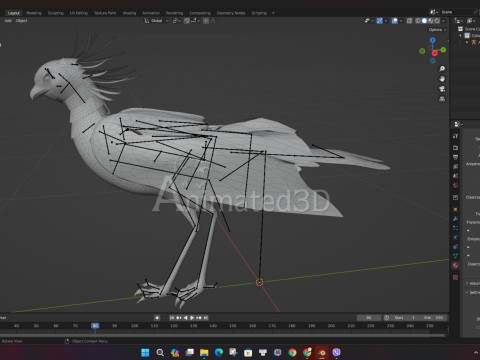Toggle proportional editing in header
The width and height of the screenshot is (480, 360).
[206, 21]
